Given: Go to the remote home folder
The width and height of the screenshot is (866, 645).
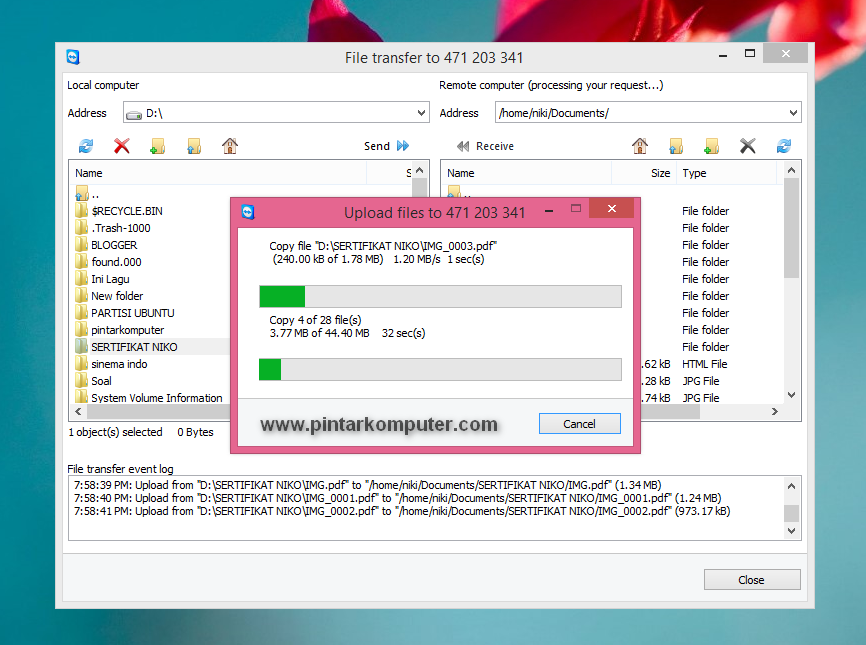Looking at the screenshot, I should click(640, 146).
